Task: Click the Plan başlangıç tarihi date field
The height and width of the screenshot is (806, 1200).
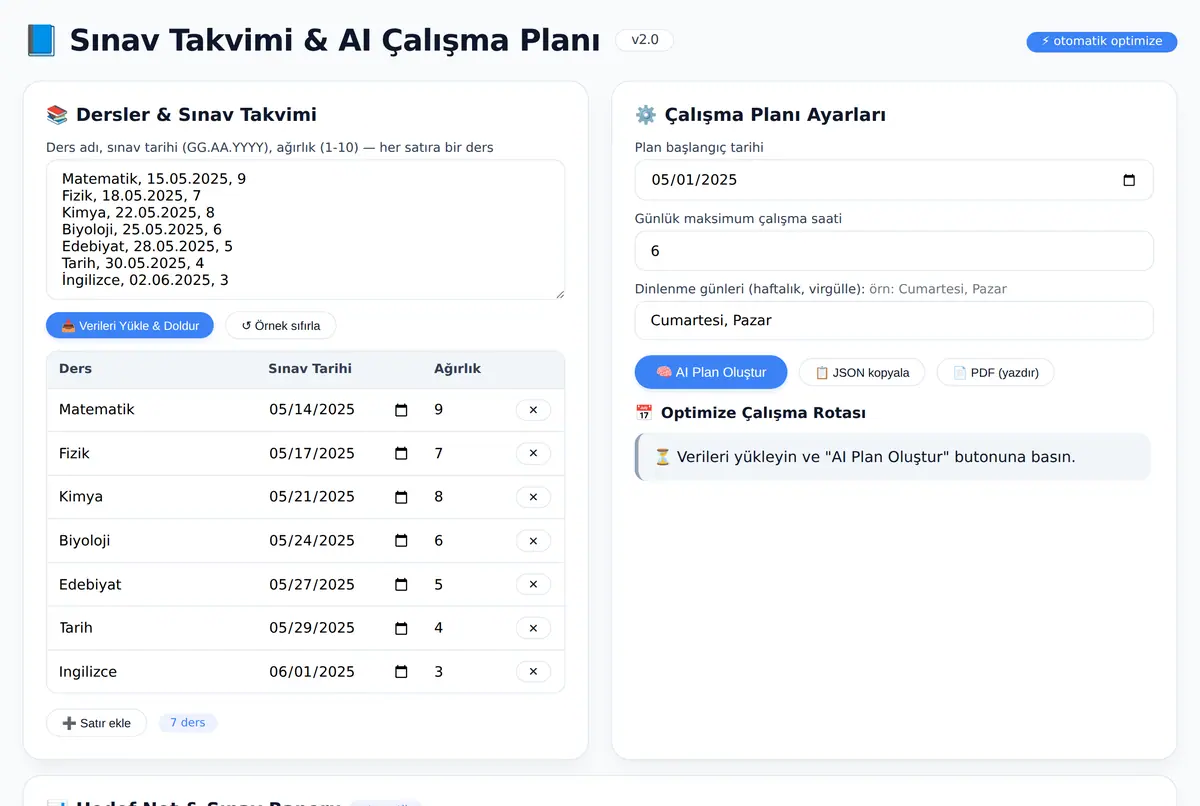Action: 894,180
